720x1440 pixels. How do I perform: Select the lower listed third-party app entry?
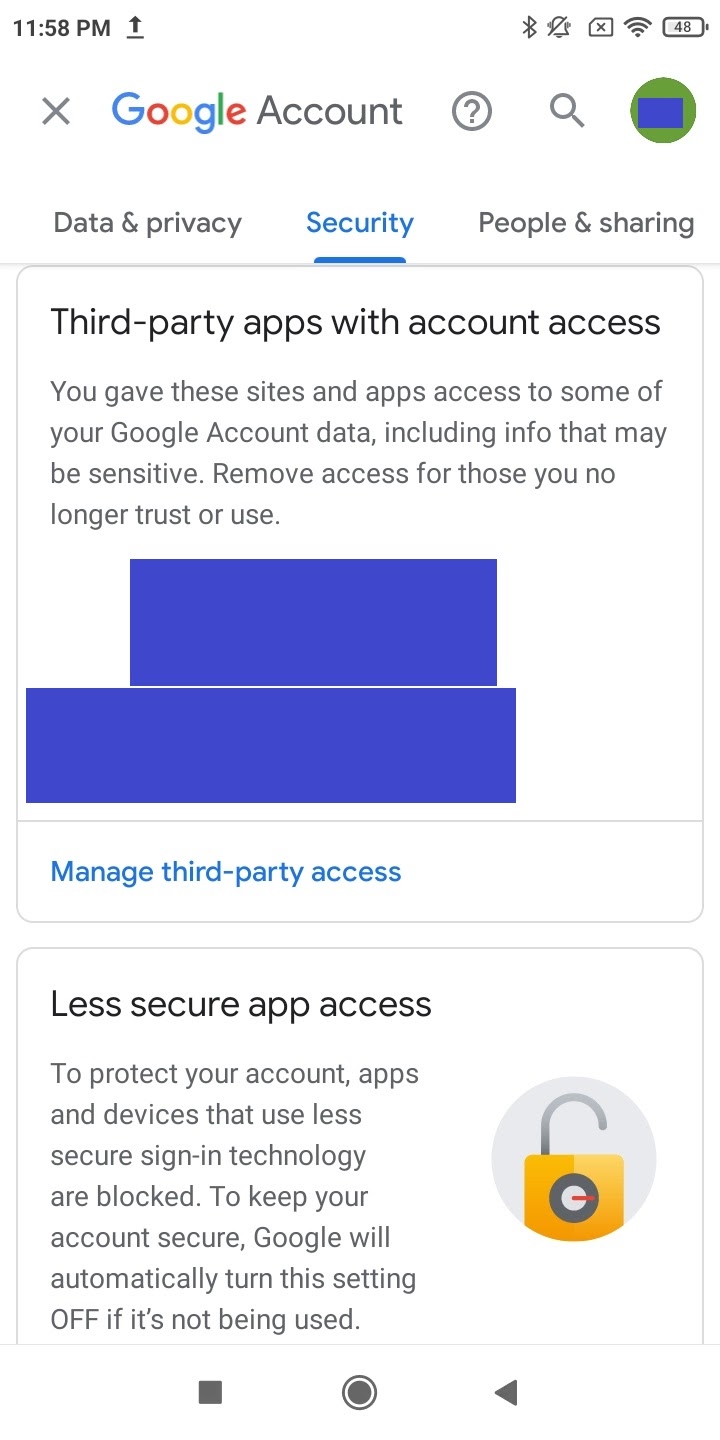click(271, 745)
